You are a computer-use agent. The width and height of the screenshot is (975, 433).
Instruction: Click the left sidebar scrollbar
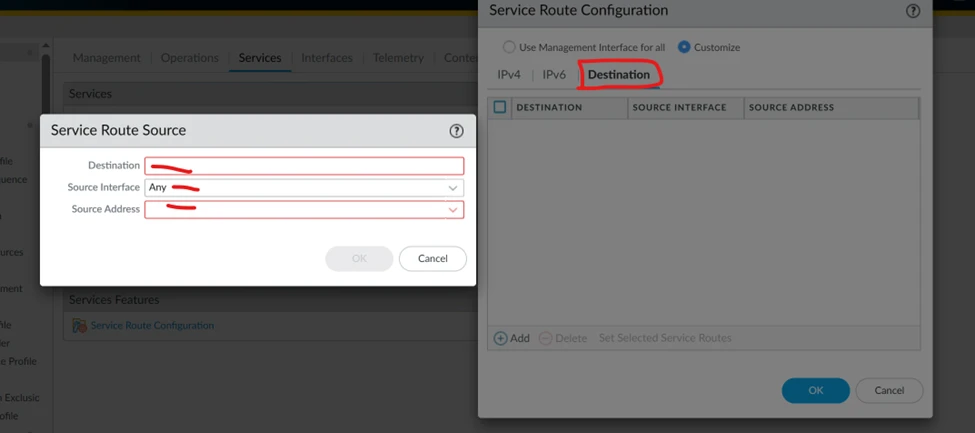(45, 84)
